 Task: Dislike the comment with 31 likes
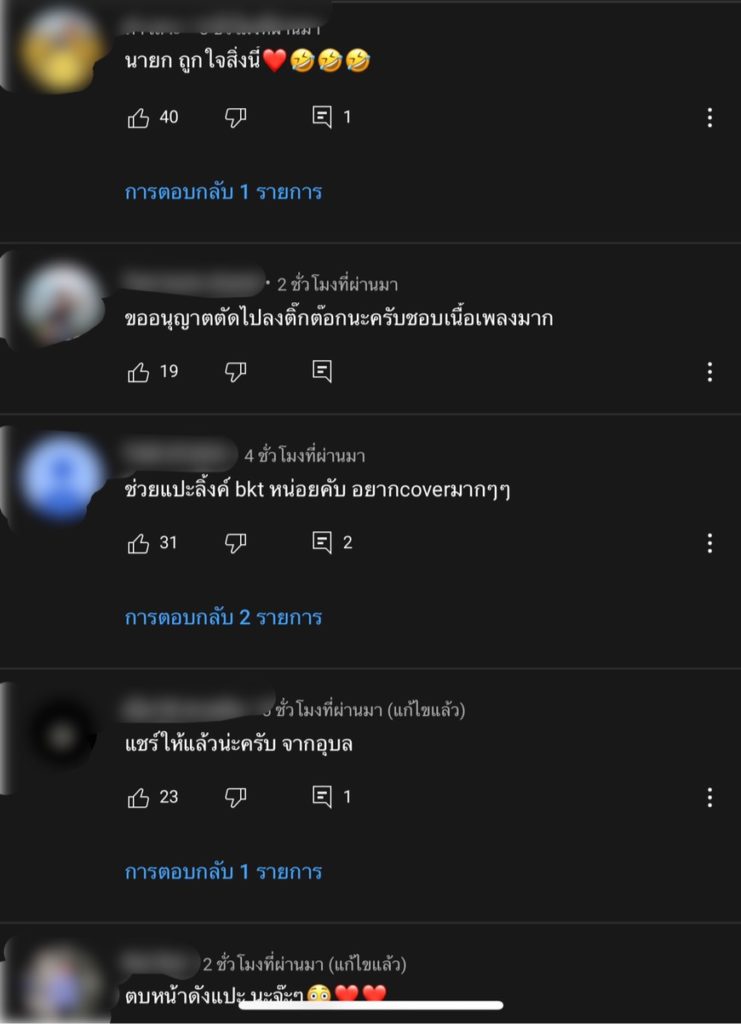pos(235,543)
